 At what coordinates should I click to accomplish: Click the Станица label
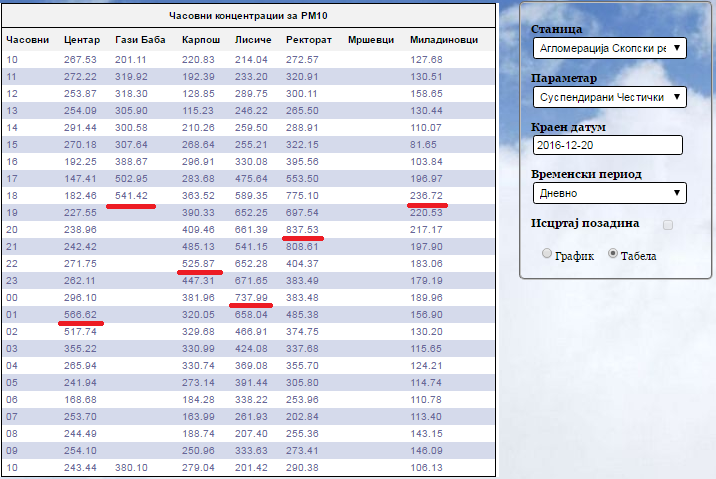click(556, 29)
